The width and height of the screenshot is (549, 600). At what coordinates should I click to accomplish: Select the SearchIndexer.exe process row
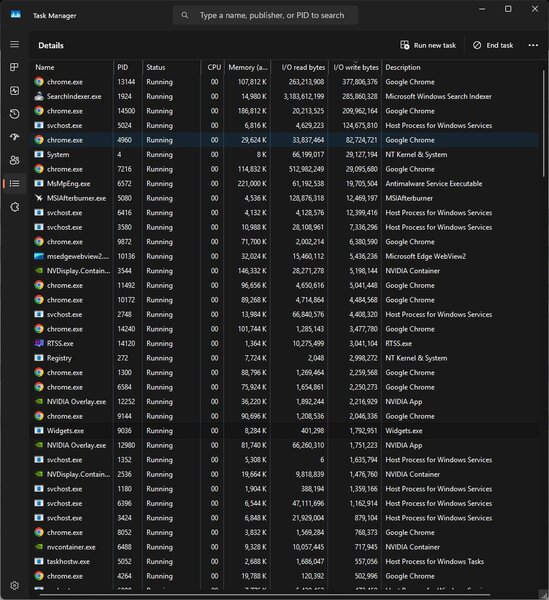pyautogui.click(x=285, y=96)
